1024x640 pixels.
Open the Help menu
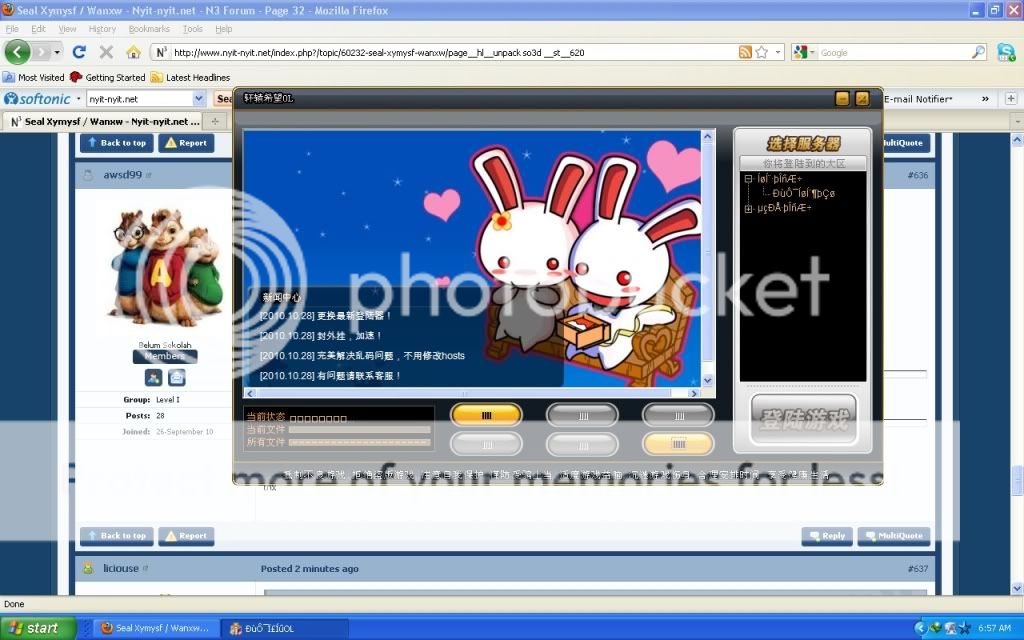tap(223, 29)
